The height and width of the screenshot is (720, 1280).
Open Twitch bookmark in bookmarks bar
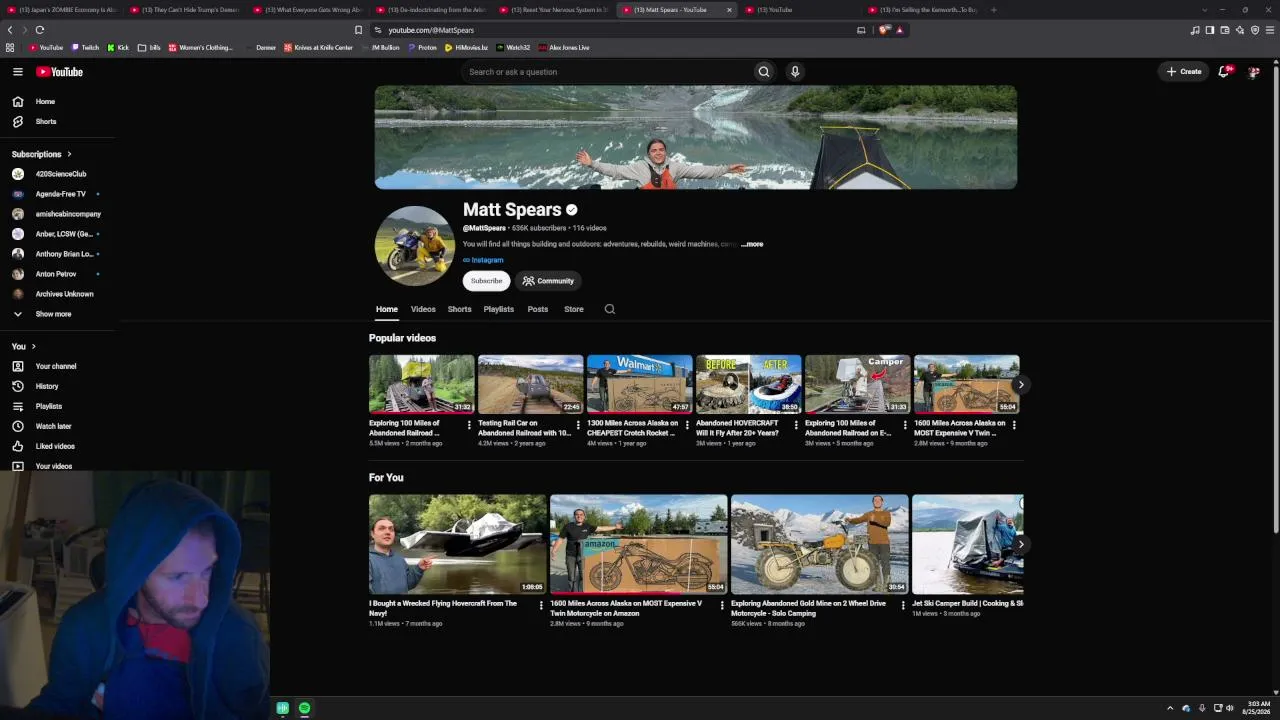click(85, 47)
